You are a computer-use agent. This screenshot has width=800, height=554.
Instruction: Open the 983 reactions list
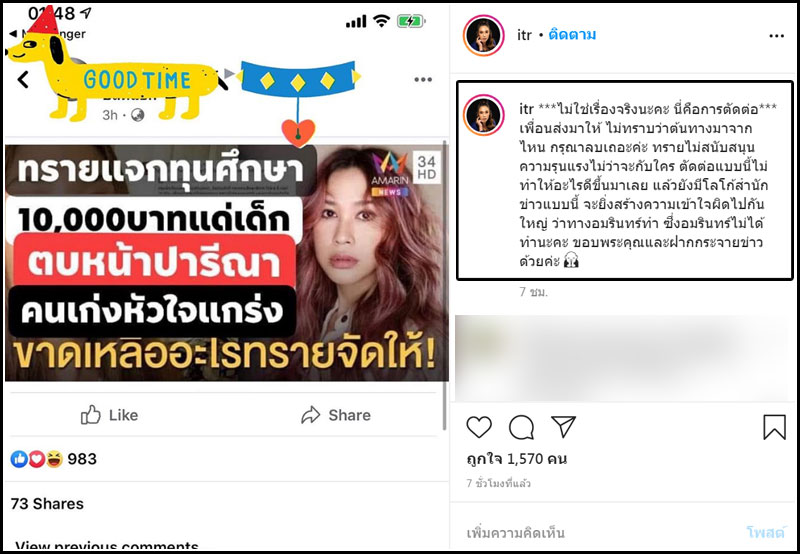[x=54, y=459]
